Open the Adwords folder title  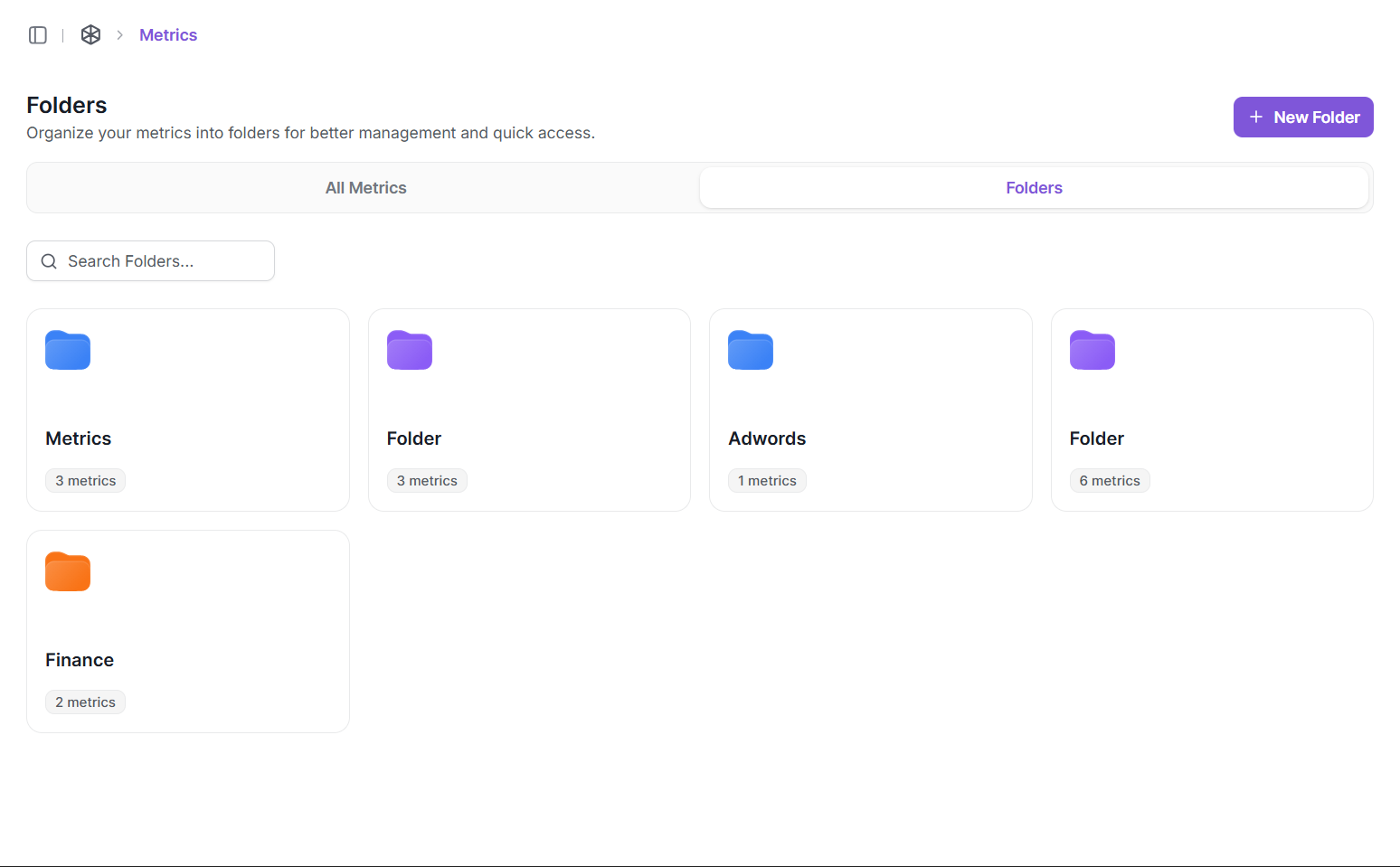(x=767, y=438)
